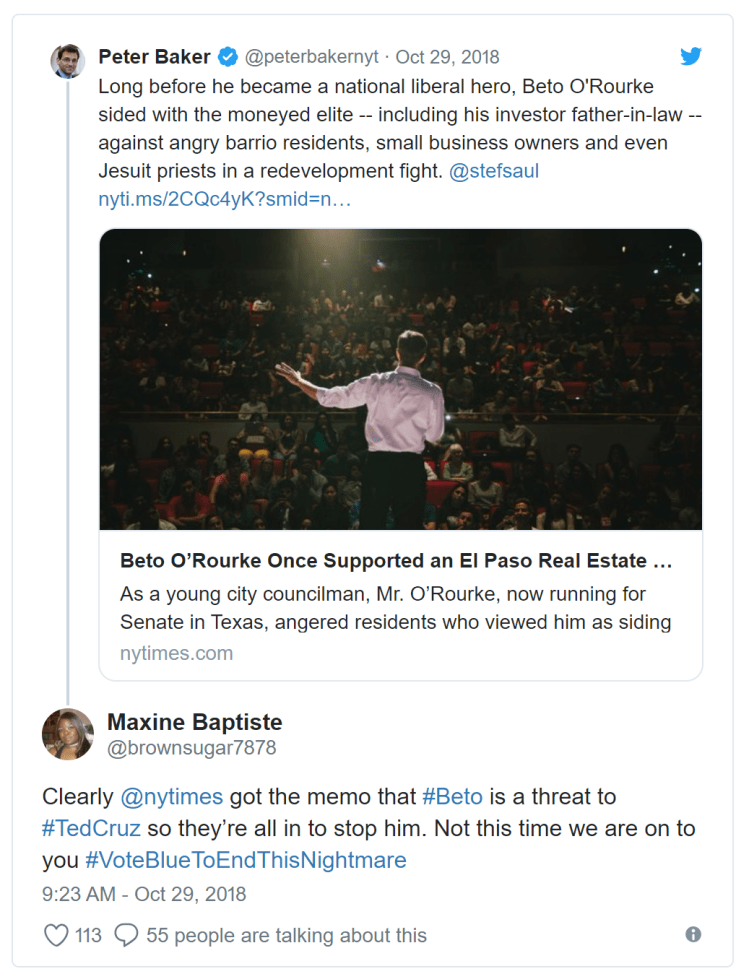Open the tweet info icon
Viewport: 736px width, 974px height.
(x=693, y=935)
